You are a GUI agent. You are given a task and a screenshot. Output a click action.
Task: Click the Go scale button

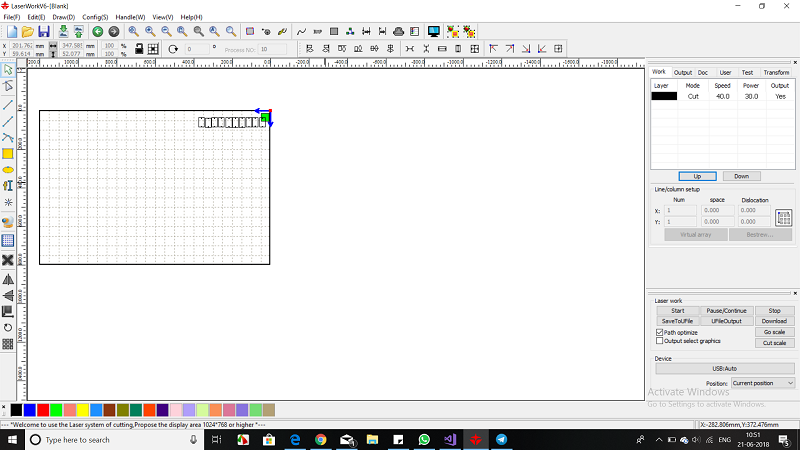[x=774, y=332]
